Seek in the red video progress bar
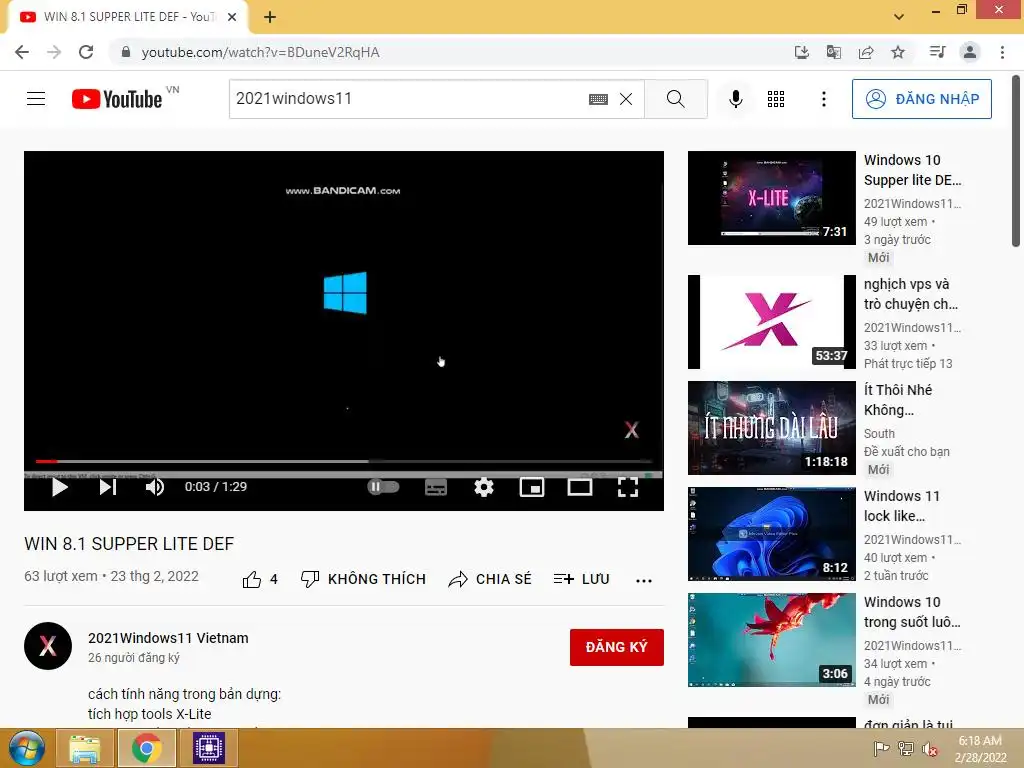The width and height of the screenshot is (1024, 768). [x=344, y=461]
